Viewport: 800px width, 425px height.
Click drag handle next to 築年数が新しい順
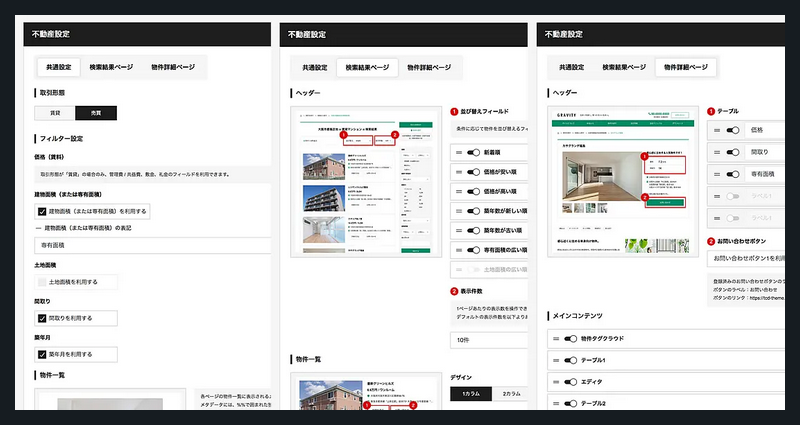459,211
